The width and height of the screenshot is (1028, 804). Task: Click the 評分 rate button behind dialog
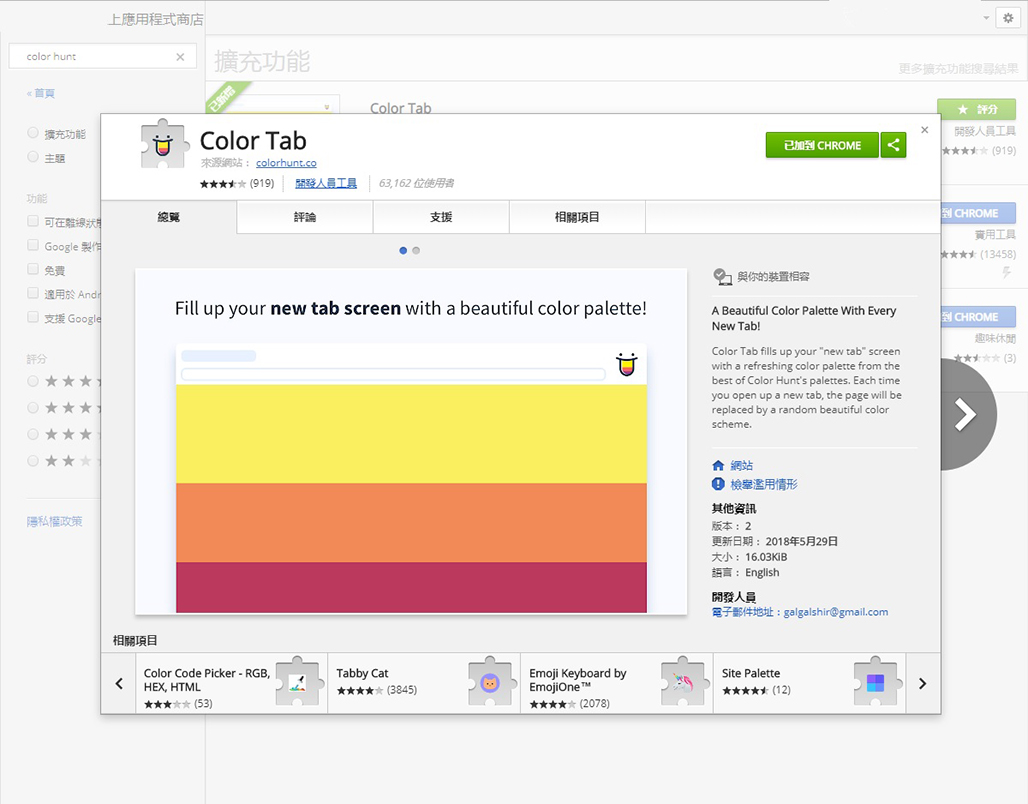pyautogui.click(x=977, y=110)
